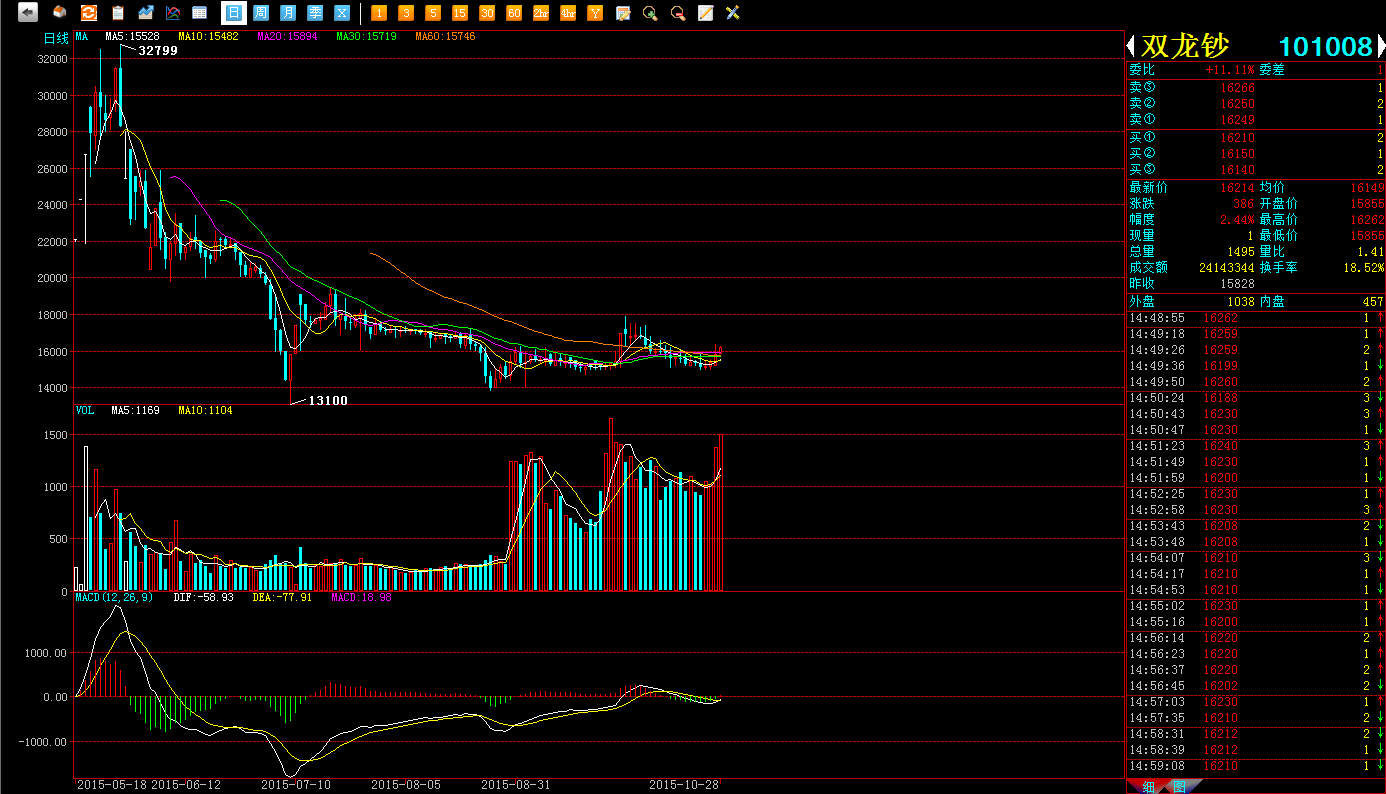Click the zoom in magnifier icon
The width and height of the screenshot is (1386, 794).
pyautogui.click(x=650, y=13)
